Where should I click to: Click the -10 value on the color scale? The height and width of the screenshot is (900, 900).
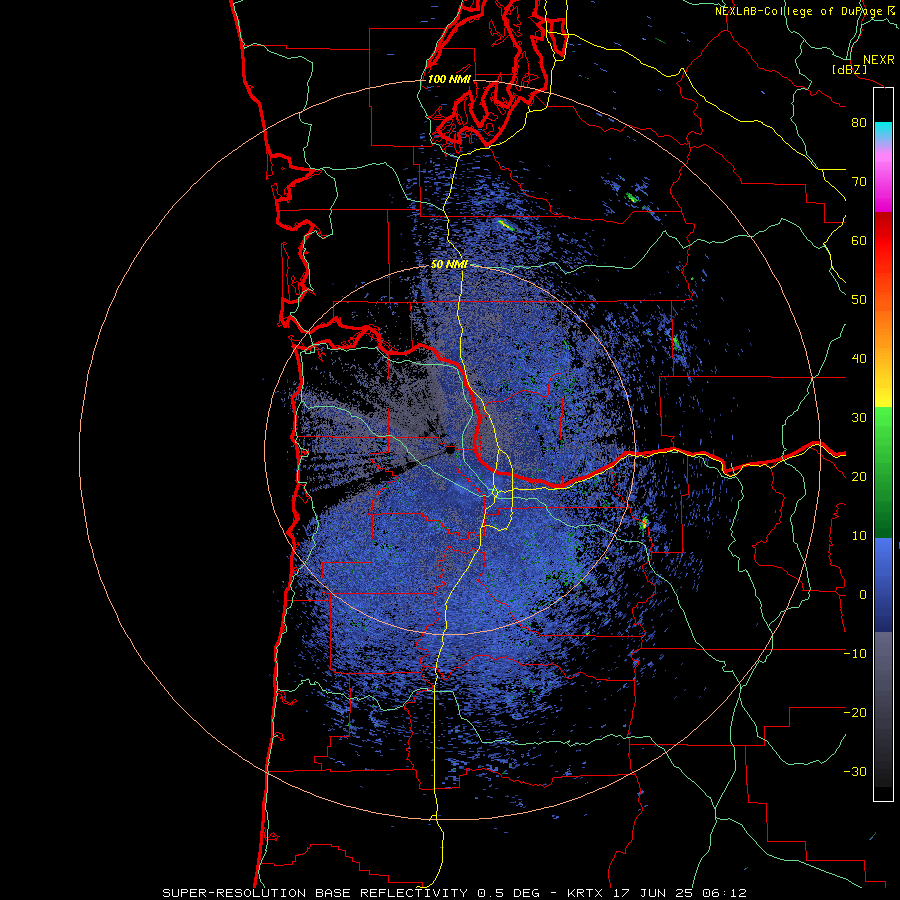(x=855, y=654)
